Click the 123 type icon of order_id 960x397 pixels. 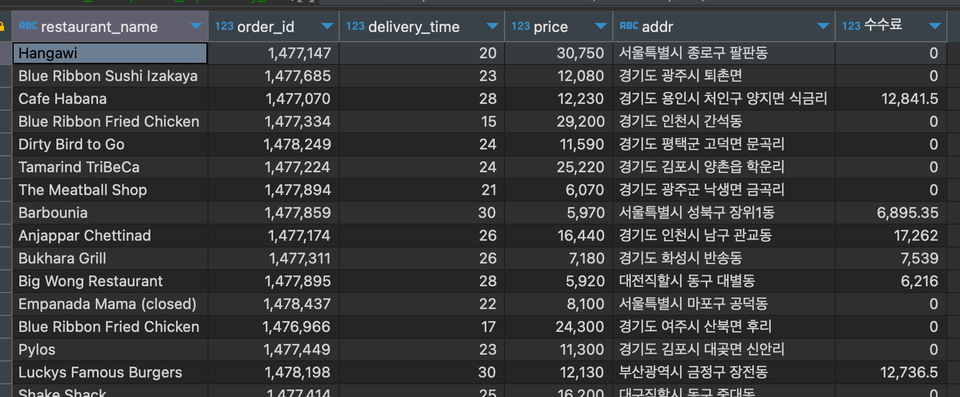pos(224,26)
